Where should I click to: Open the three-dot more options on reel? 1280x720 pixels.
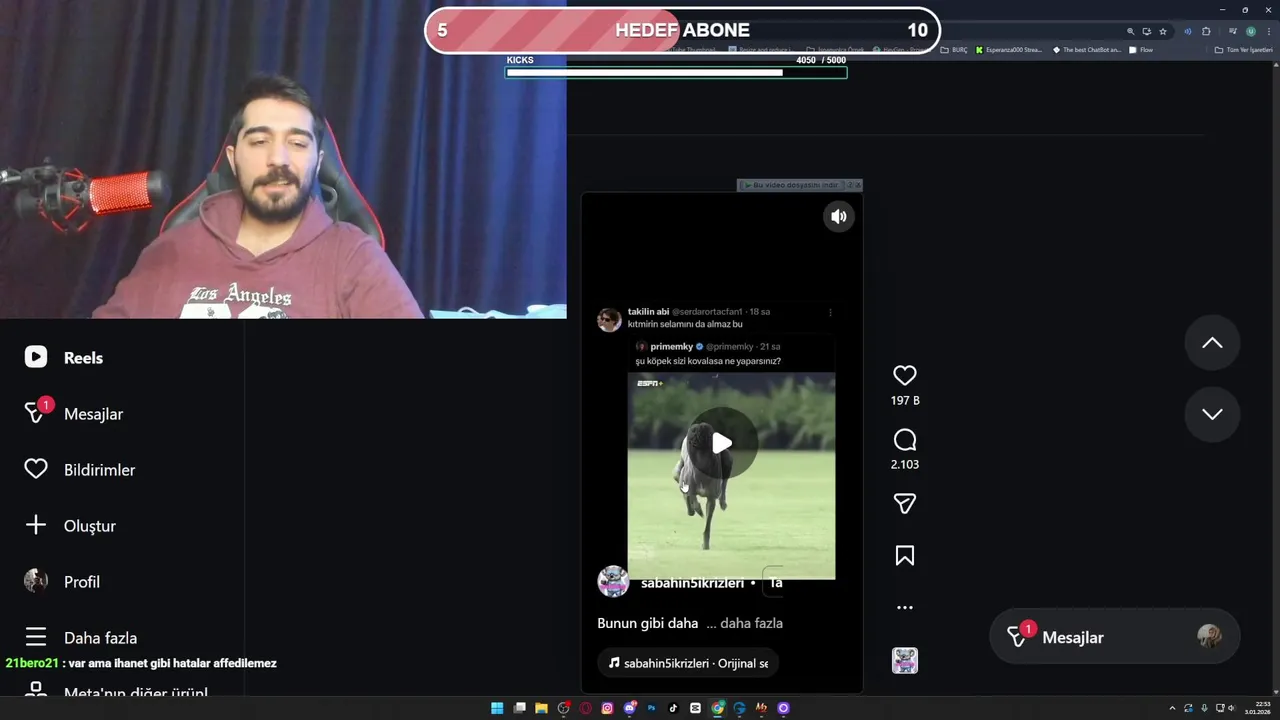[905, 607]
